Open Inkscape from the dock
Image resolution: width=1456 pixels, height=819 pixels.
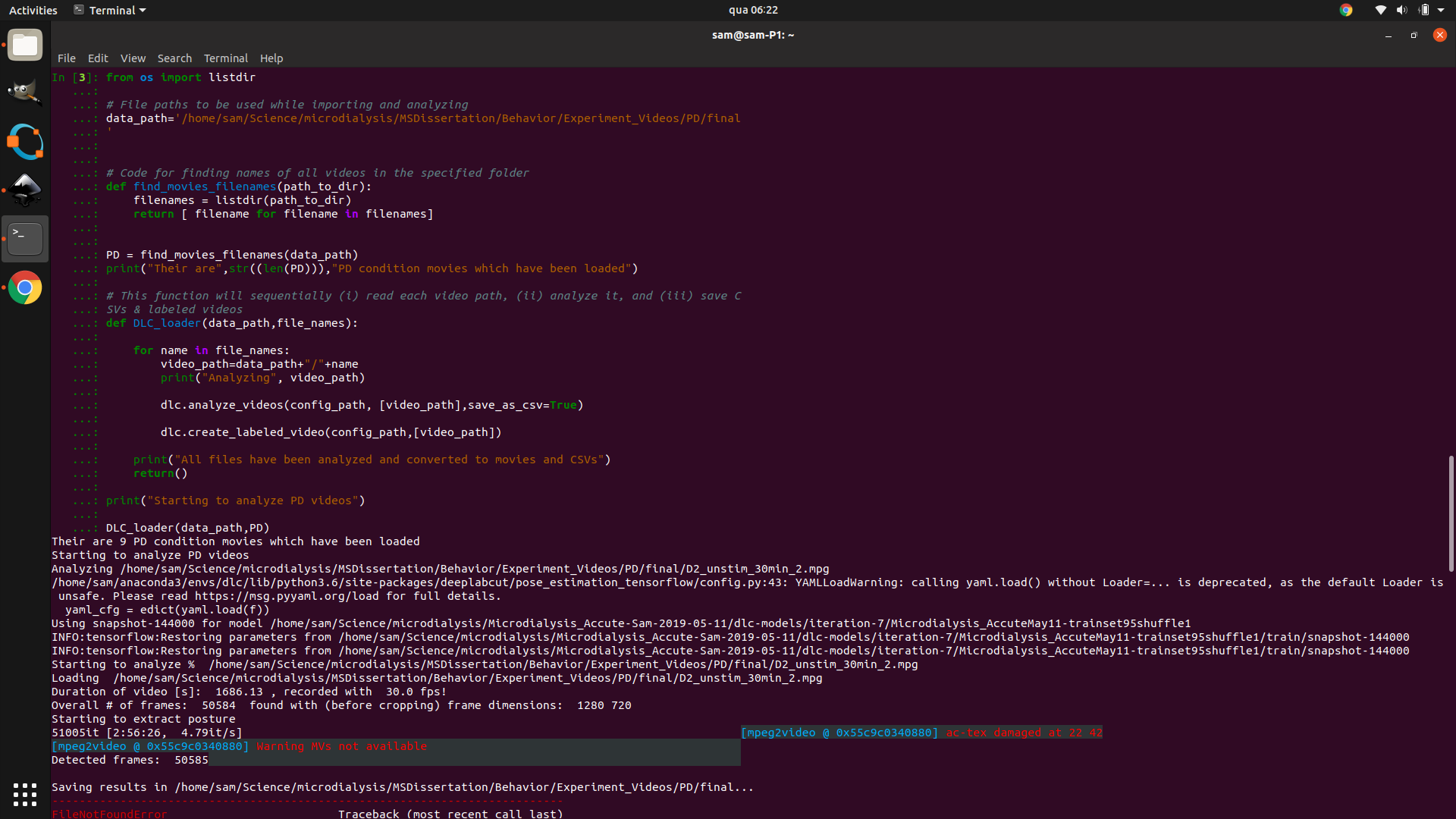pyautogui.click(x=25, y=190)
